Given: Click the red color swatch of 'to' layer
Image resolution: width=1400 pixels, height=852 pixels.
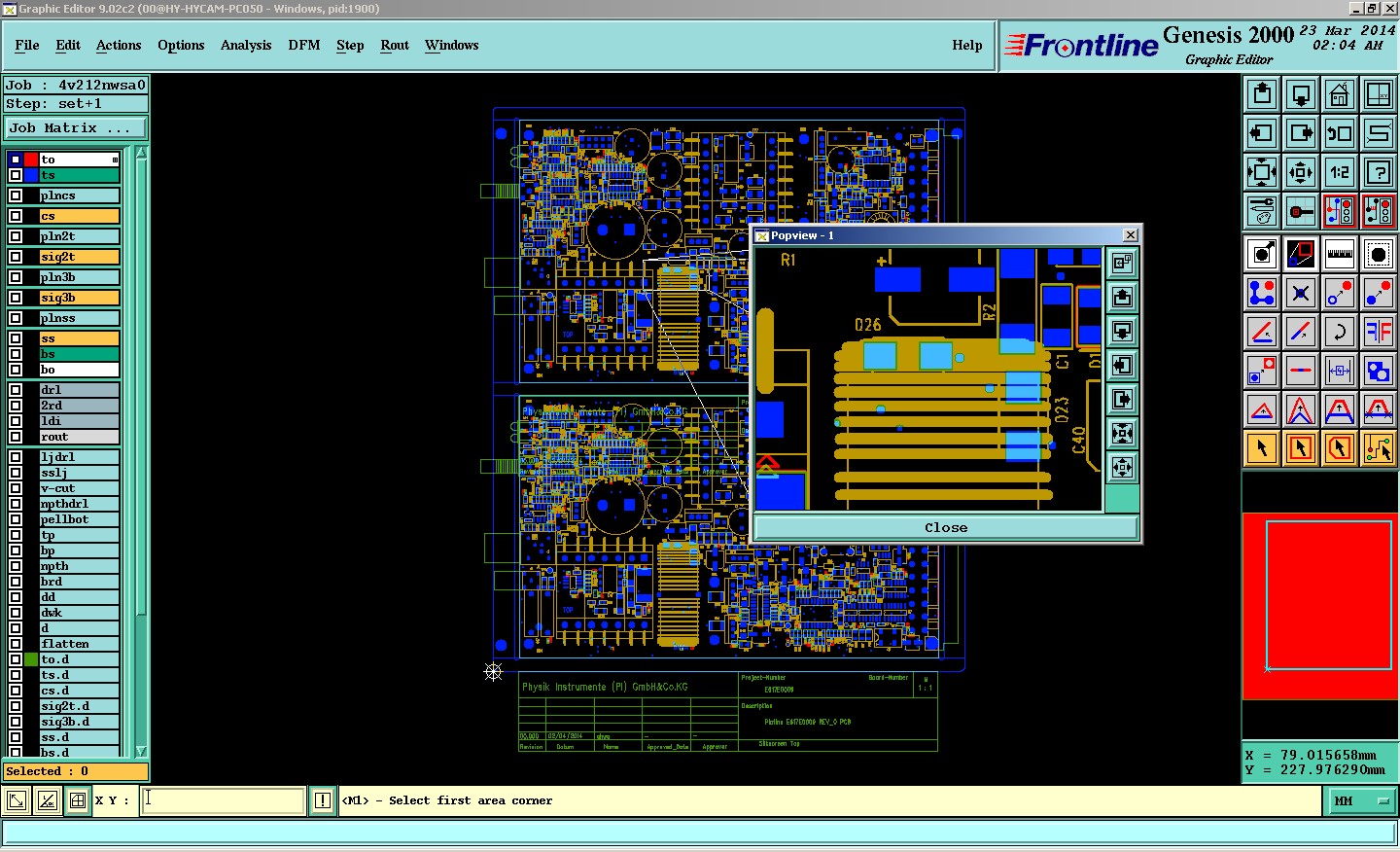Looking at the screenshot, I should coord(31,160).
